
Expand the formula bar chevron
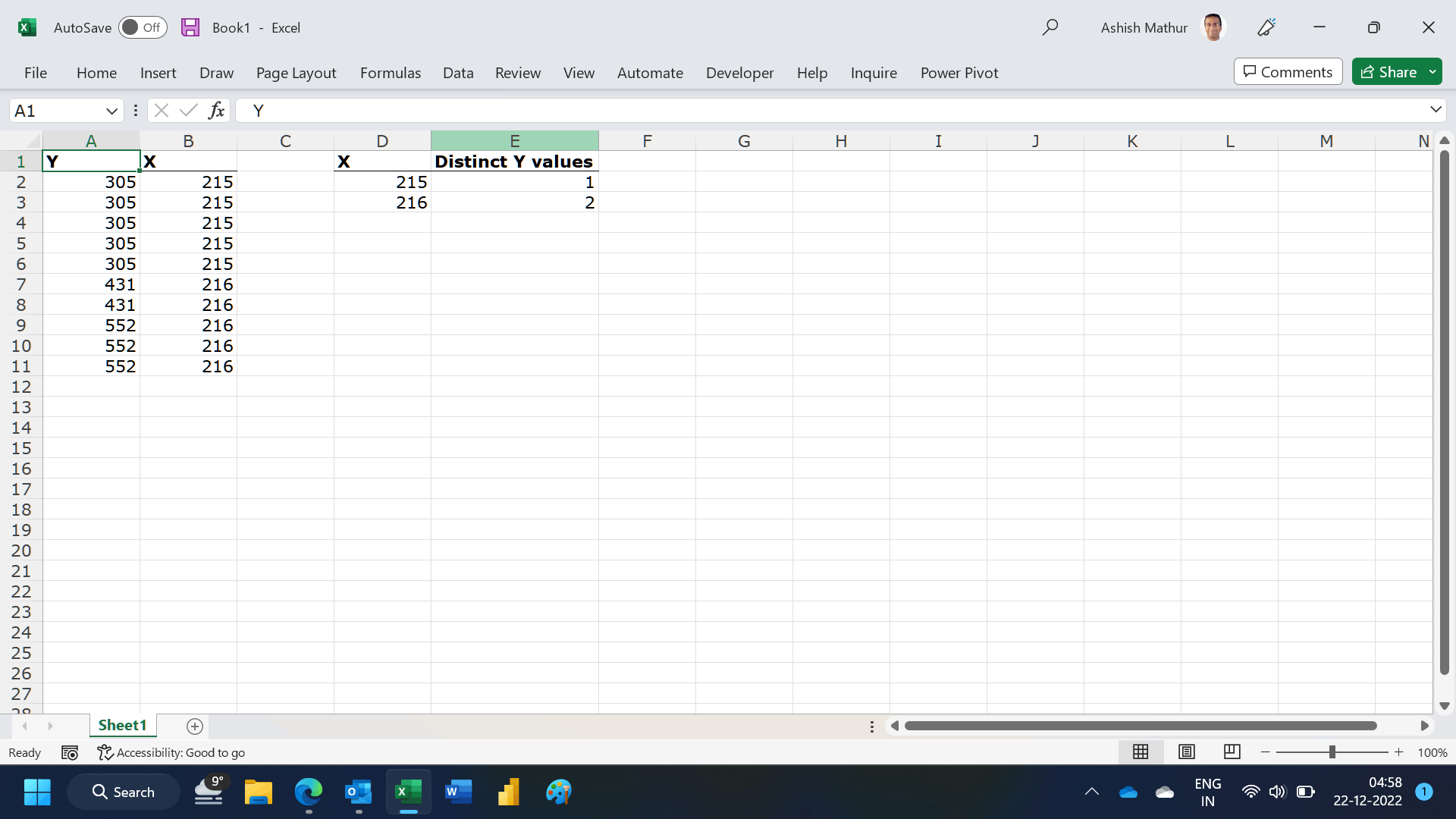pyautogui.click(x=1436, y=110)
